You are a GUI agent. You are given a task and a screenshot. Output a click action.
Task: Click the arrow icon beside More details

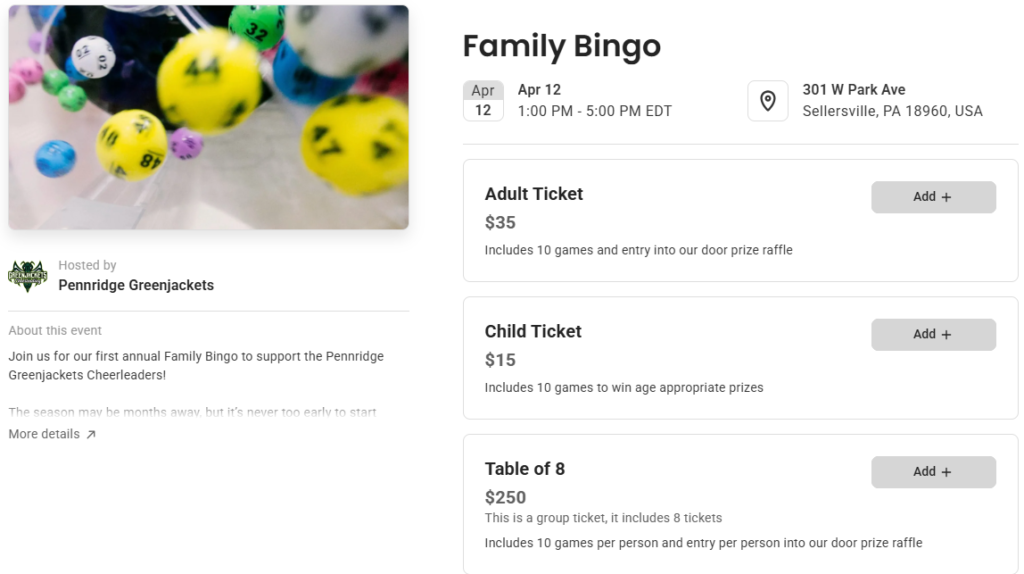click(x=91, y=435)
